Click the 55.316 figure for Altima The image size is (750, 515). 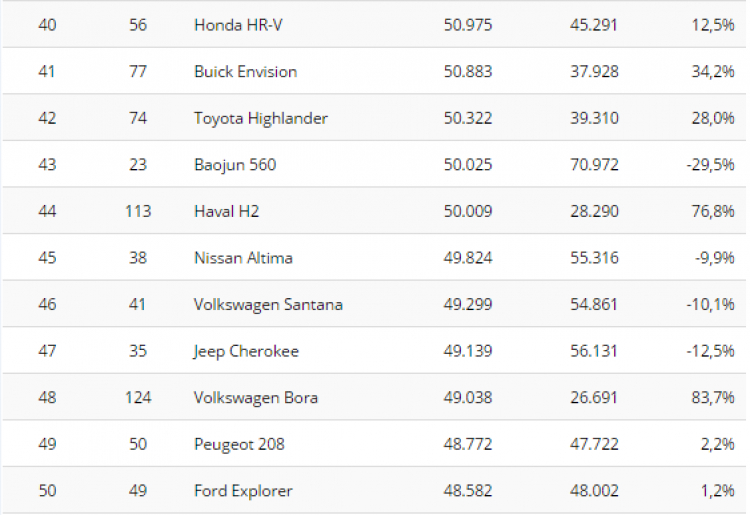coord(594,258)
